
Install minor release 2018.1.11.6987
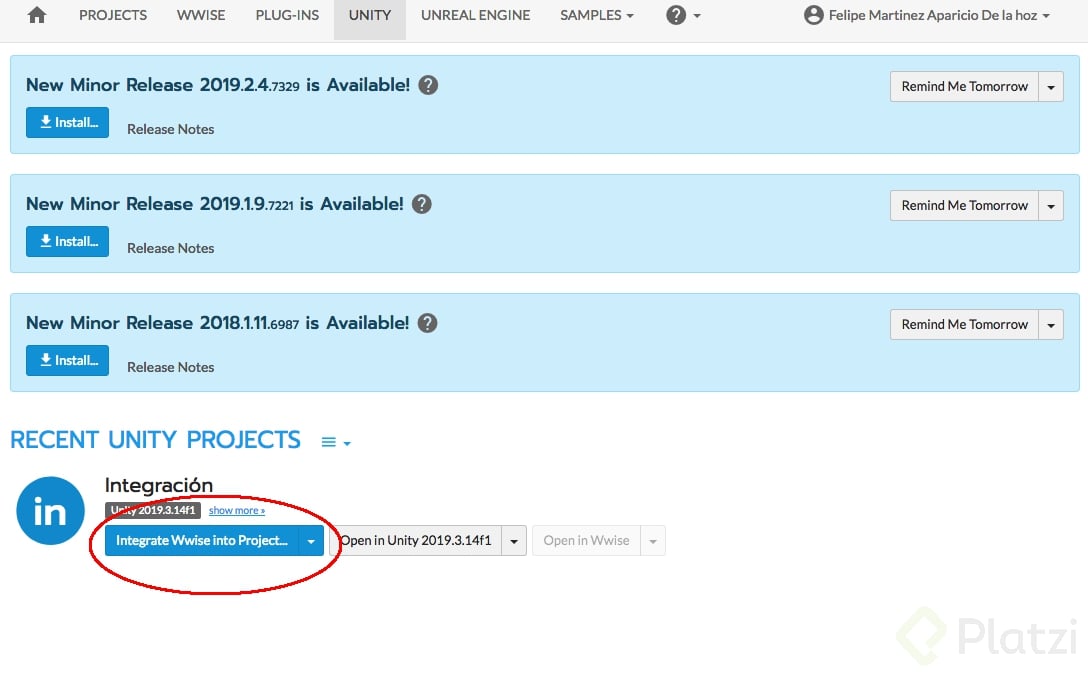[67, 360]
